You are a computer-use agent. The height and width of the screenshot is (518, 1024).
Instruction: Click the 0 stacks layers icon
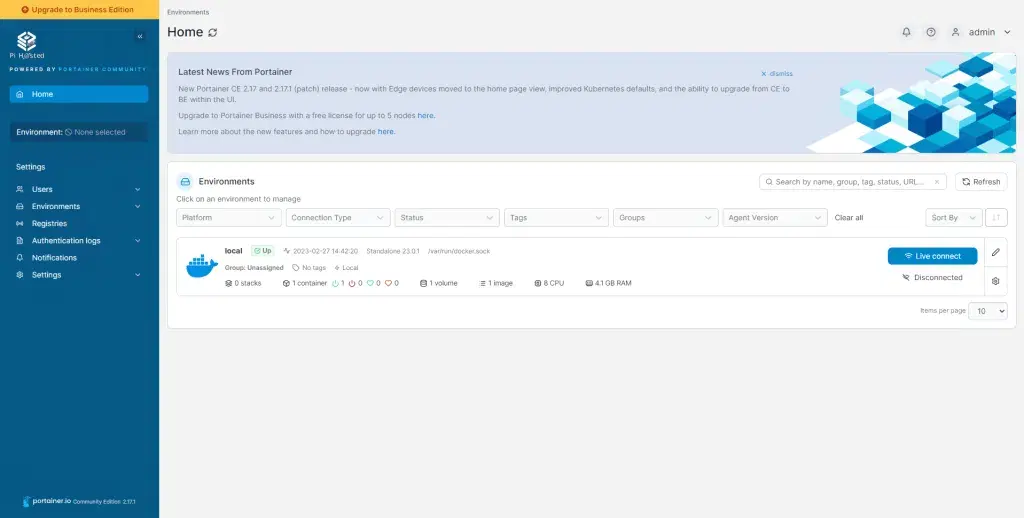click(229, 283)
